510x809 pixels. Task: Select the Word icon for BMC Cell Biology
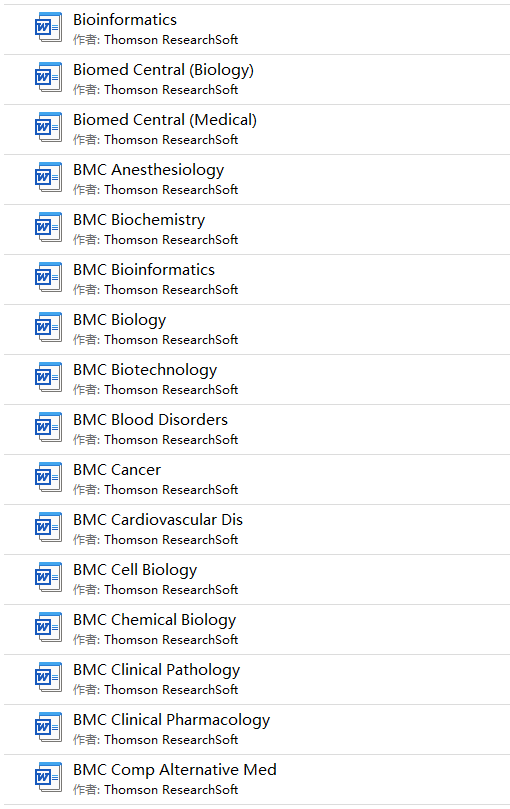[x=49, y=578]
